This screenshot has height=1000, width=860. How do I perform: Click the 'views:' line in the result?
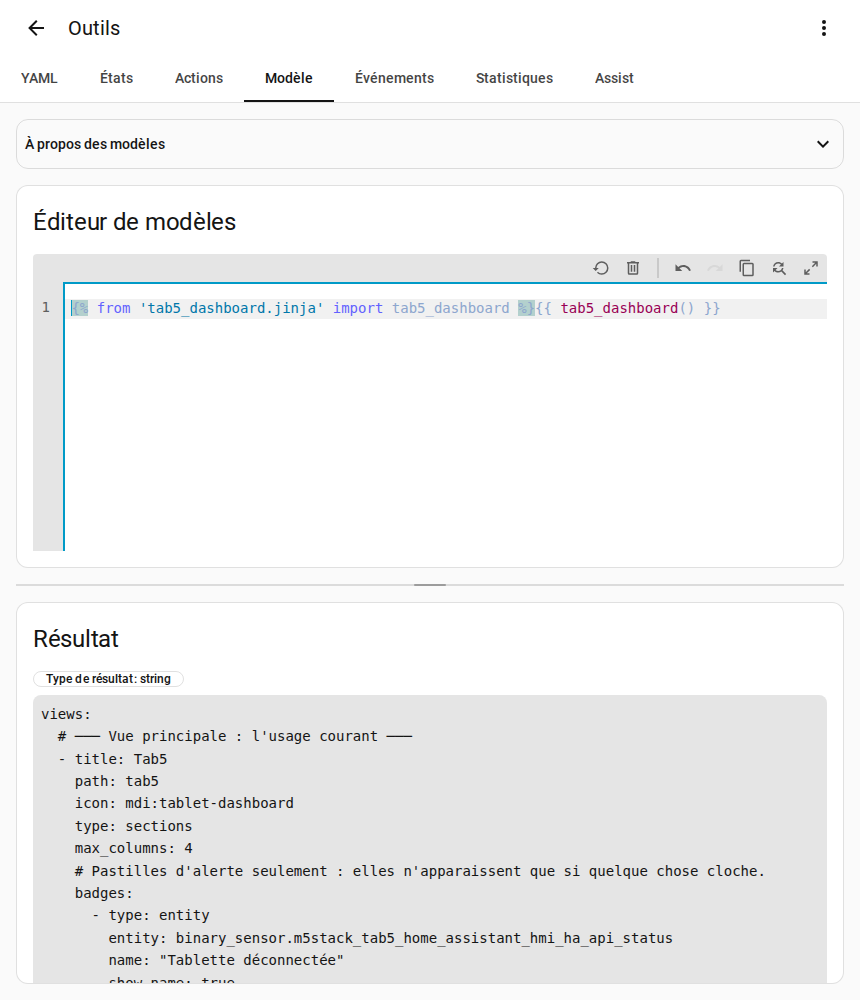coord(66,714)
